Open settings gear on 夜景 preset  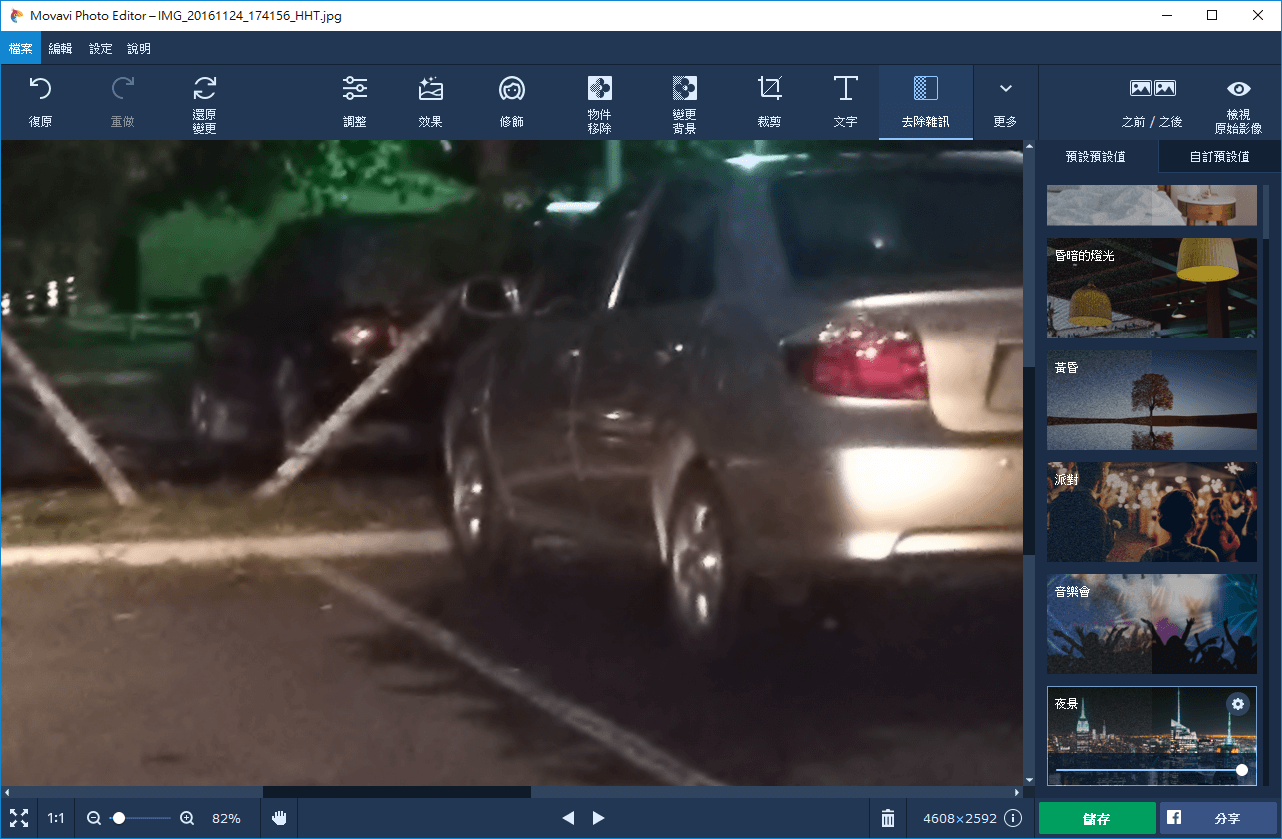[x=1238, y=704]
